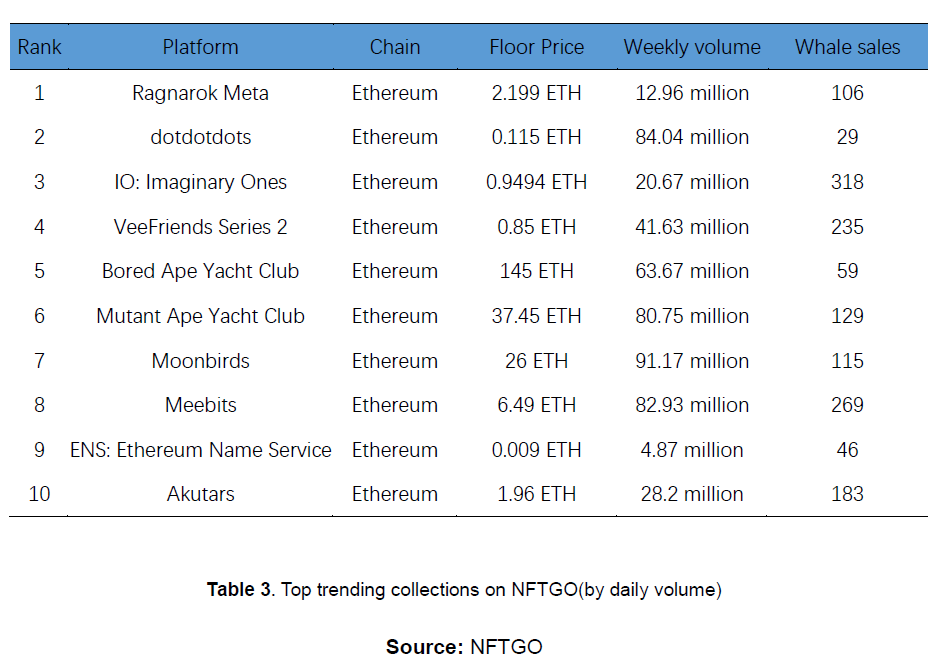Click the Source: NFTGO text
Image resolution: width=942 pixels, height=672 pixels.
coord(464,647)
